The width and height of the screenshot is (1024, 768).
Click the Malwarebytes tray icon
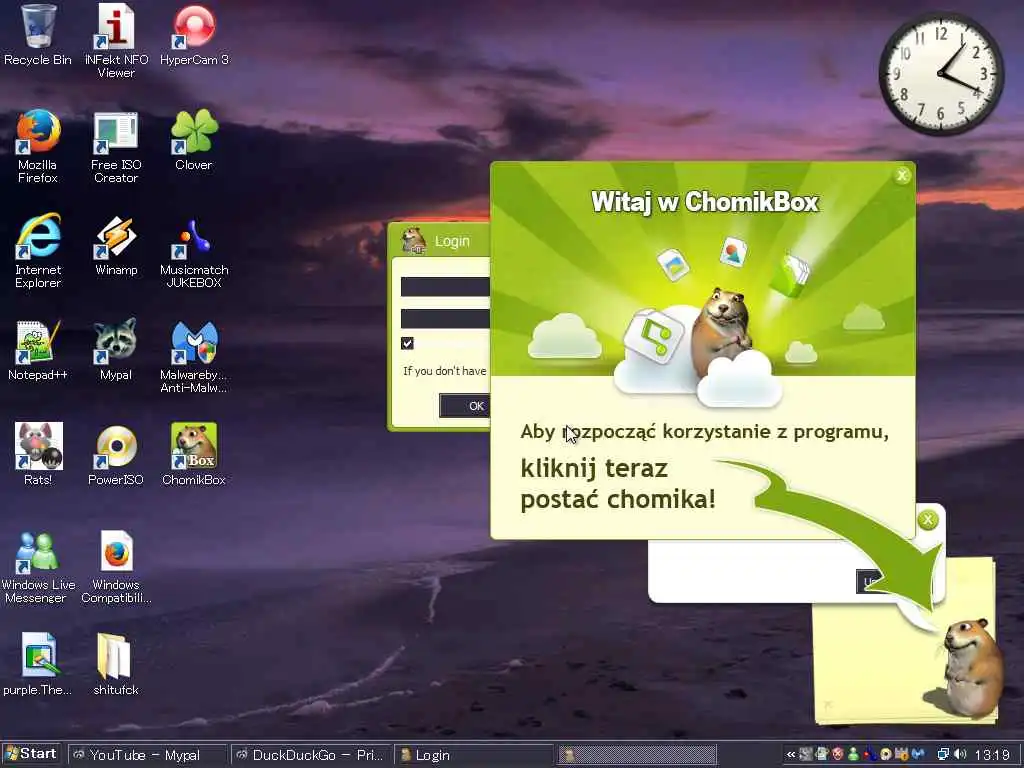918,754
